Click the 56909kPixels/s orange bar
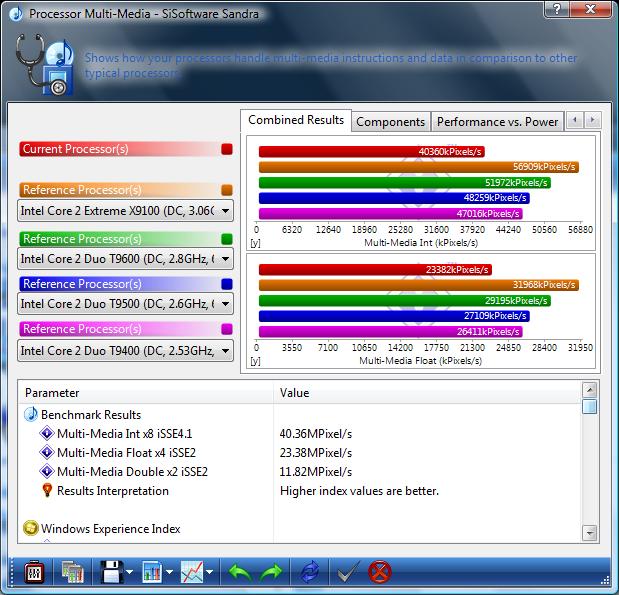Viewport: 619px width, 595px height. tap(419, 167)
